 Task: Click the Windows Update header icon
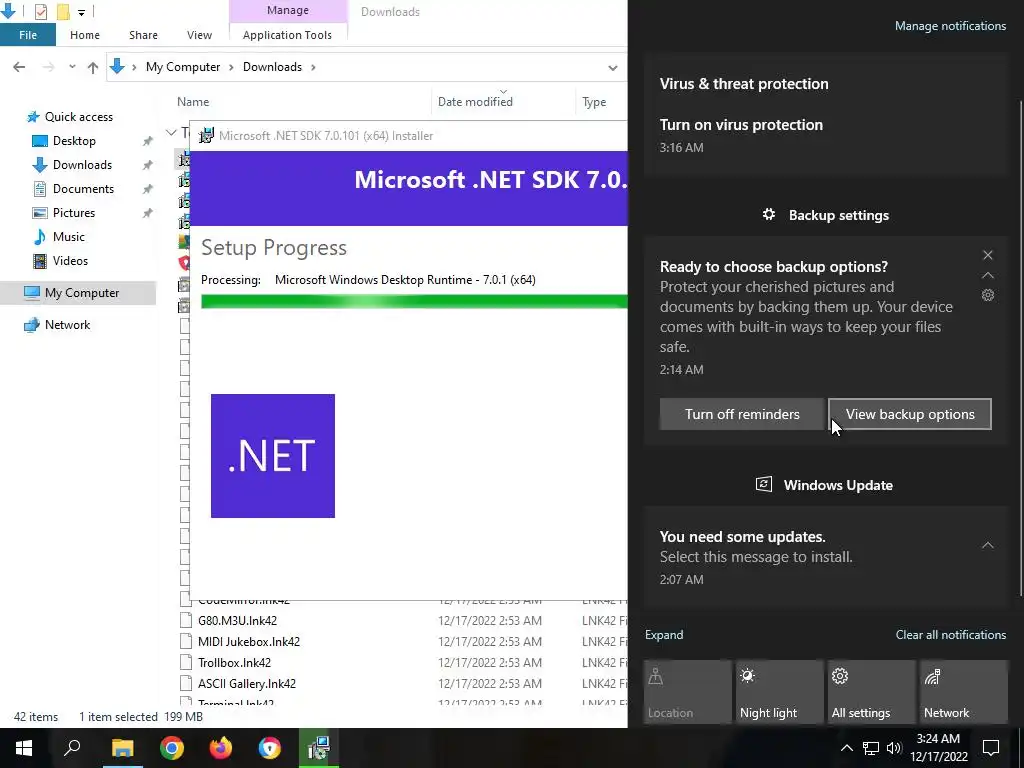763,484
